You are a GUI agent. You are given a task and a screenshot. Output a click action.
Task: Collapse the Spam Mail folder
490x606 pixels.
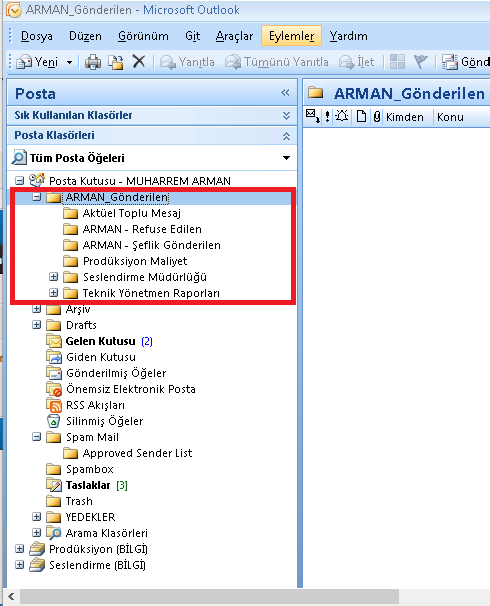pyautogui.click(x=37, y=437)
